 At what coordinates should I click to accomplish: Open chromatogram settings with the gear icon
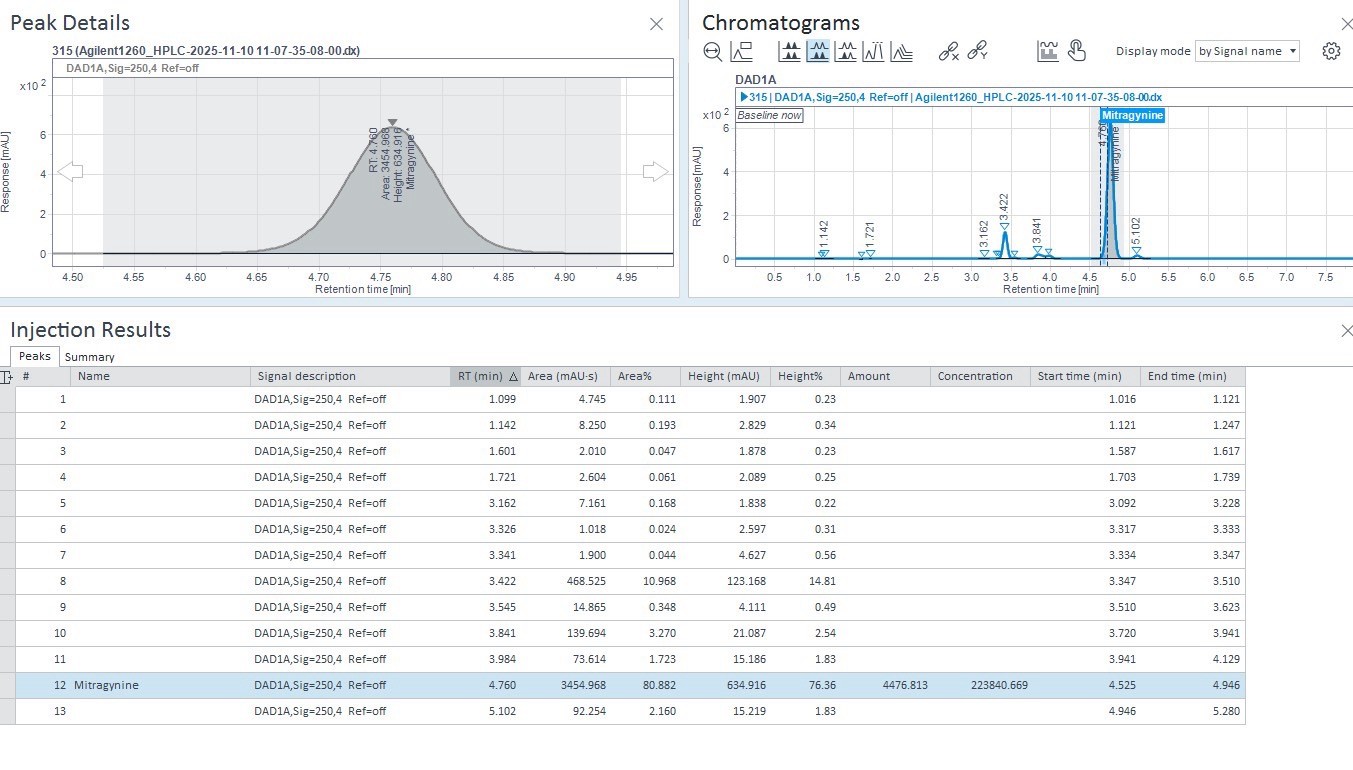[1331, 52]
